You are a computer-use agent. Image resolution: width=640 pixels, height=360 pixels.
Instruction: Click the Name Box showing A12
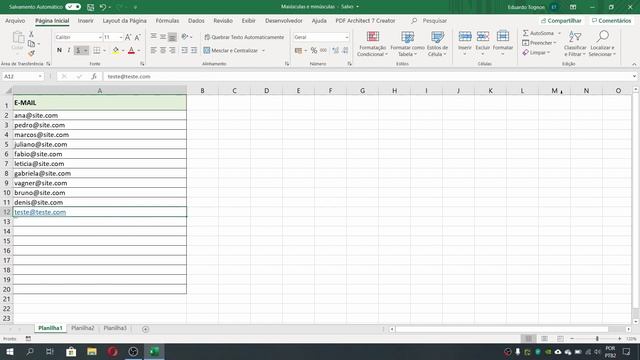(23, 76)
